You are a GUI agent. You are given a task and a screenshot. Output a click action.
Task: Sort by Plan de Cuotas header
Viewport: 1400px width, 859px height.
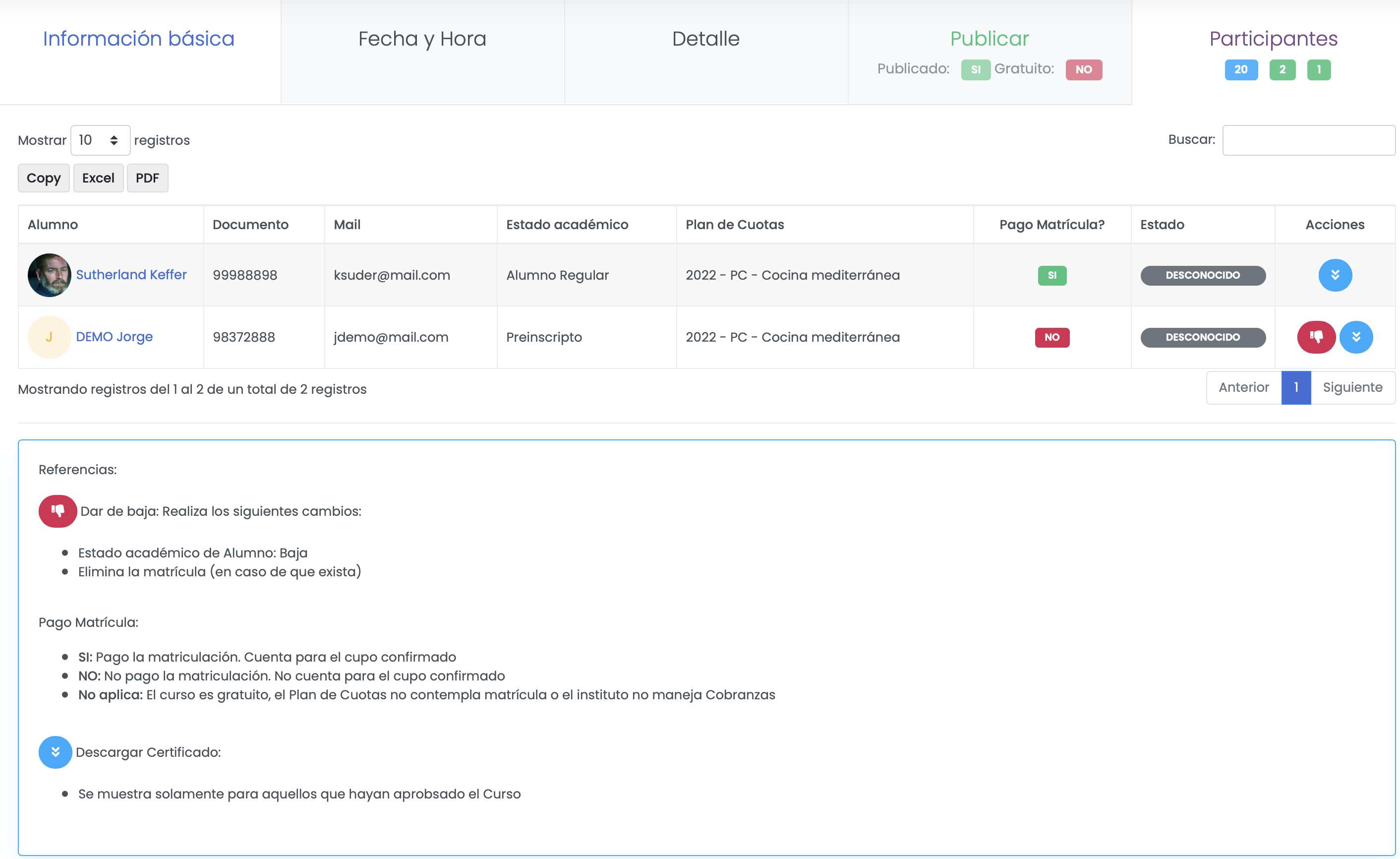pos(824,225)
